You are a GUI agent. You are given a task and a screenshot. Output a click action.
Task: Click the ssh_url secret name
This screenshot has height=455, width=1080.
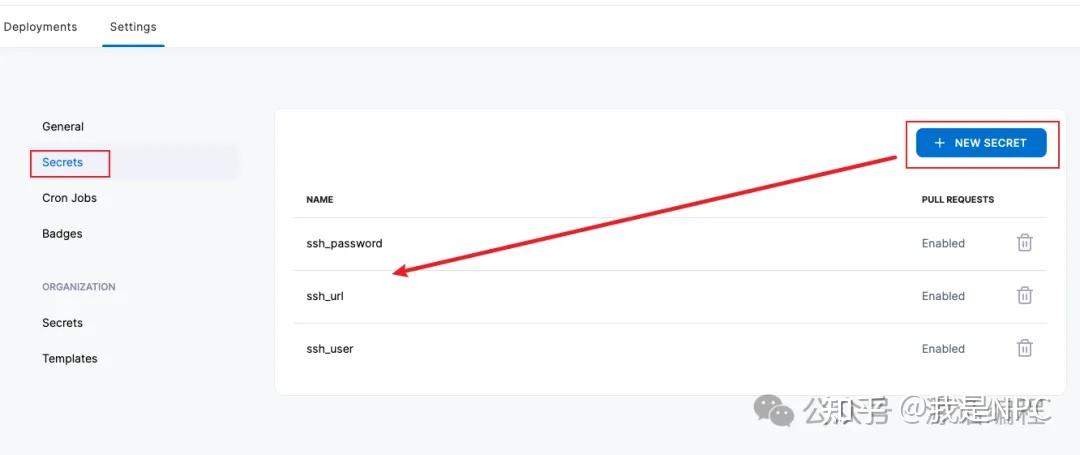325,296
